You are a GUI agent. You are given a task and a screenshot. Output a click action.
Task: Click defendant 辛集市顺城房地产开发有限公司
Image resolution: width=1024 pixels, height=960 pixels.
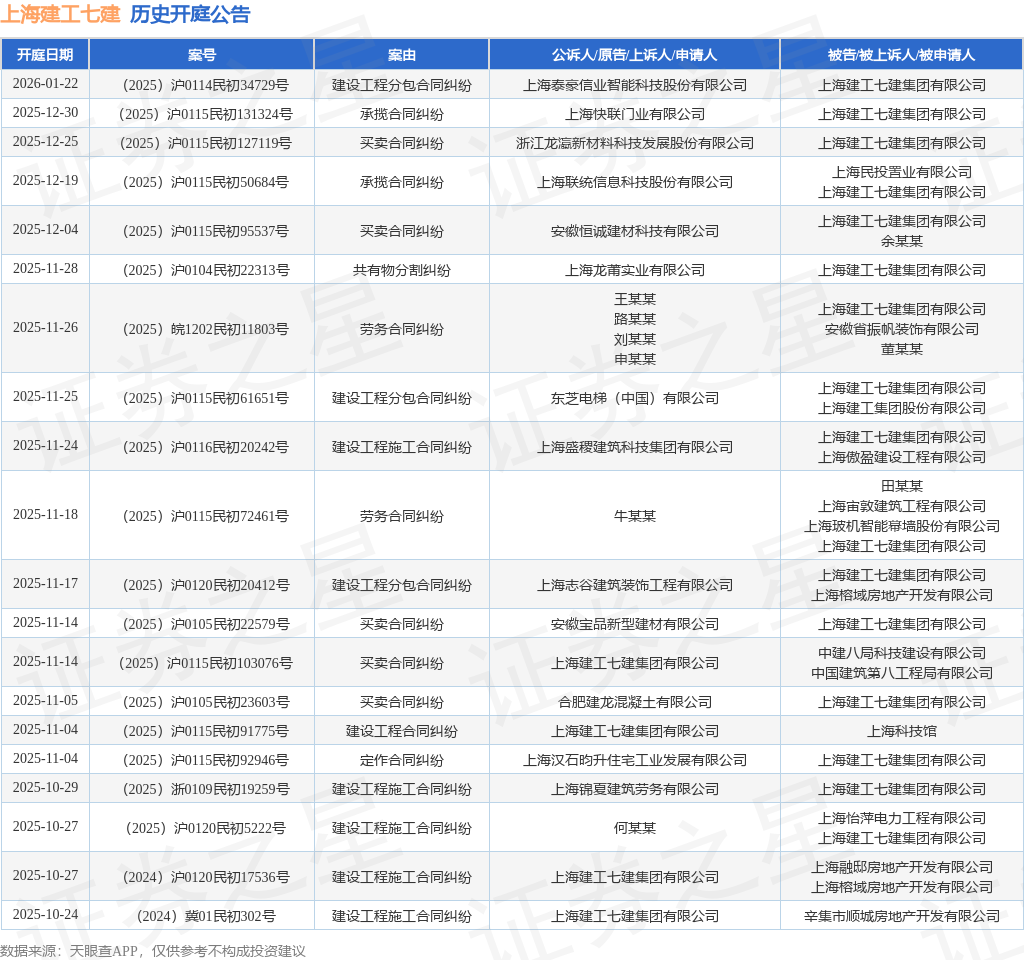(x=902, y=916)
